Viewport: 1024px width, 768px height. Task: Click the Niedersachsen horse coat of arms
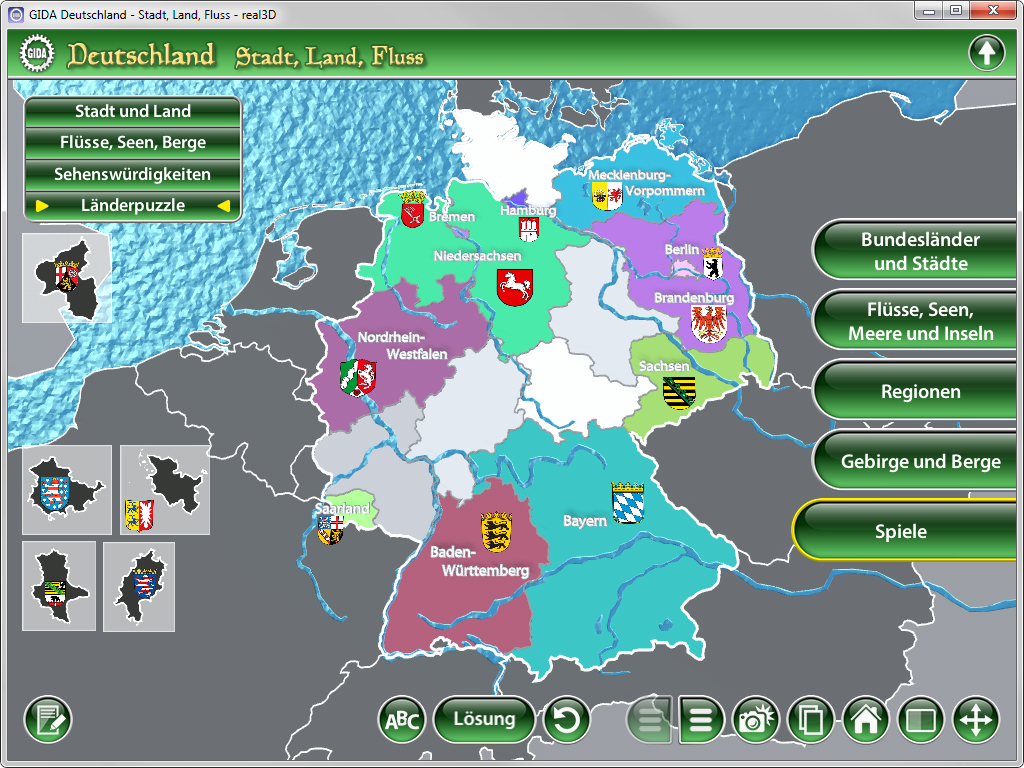515,287
